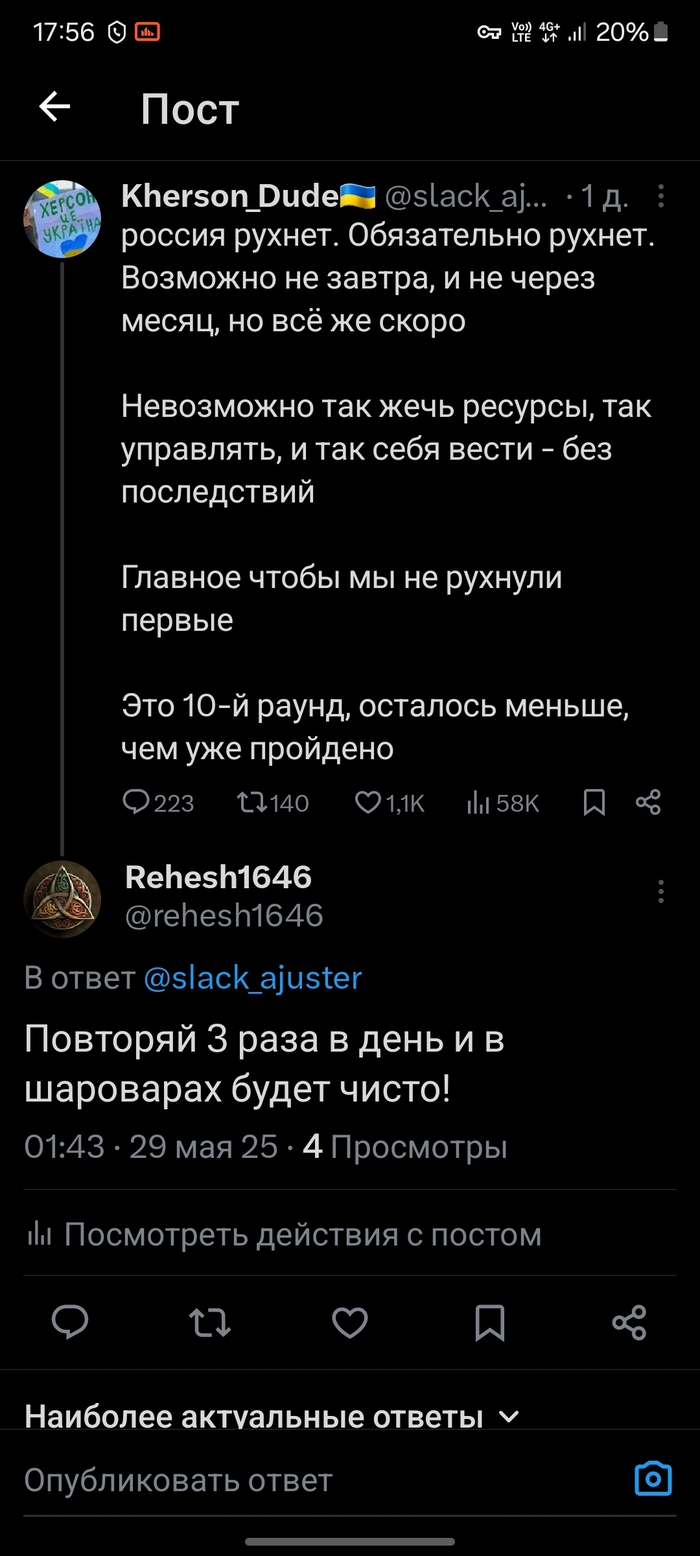Repost the Rehesh1646 reply
The height and width of the screenshot is (1556, 700).
click(210, 1322)
